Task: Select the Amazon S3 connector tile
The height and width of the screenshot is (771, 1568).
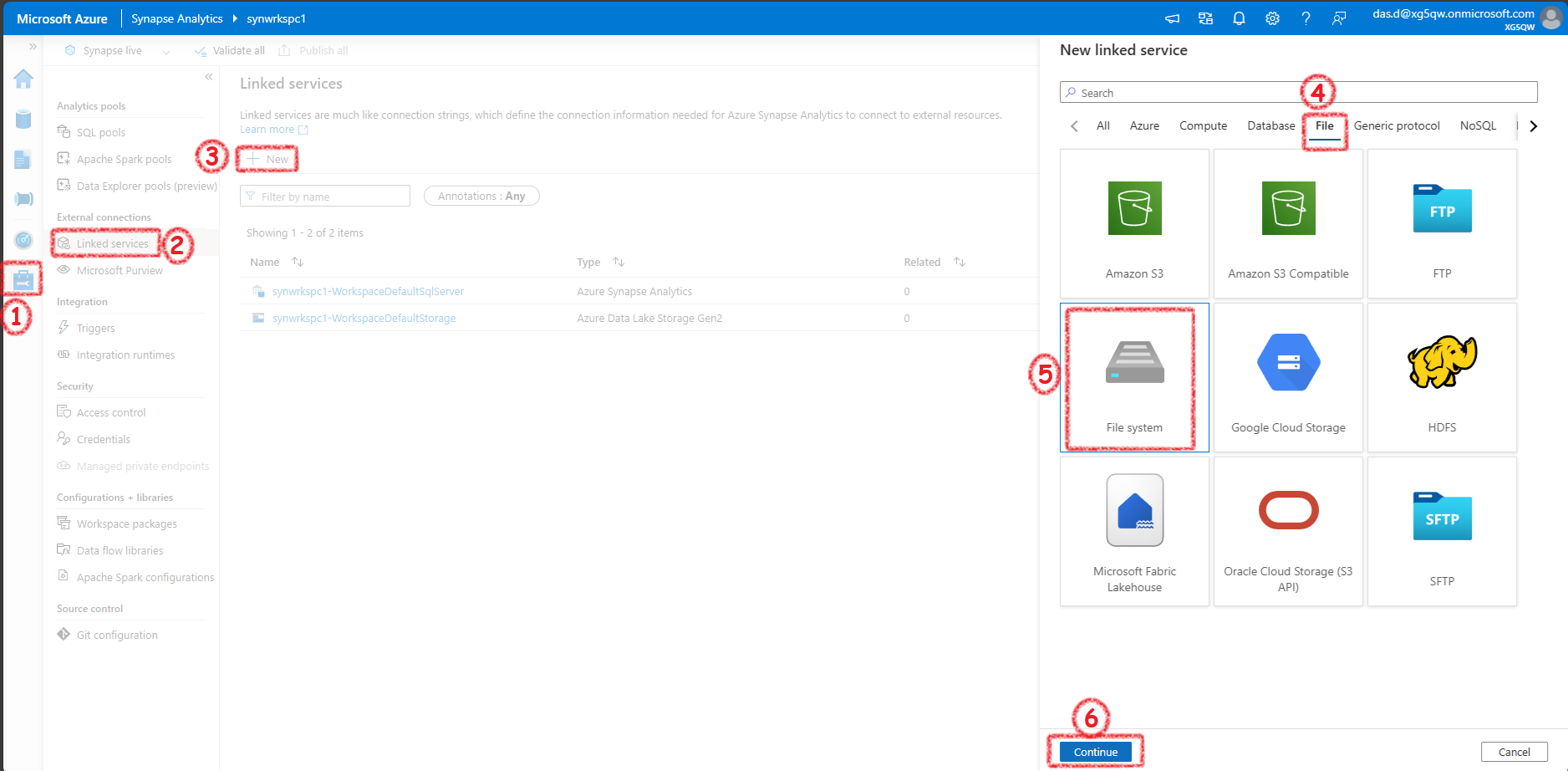Action: click(1134, 223)
